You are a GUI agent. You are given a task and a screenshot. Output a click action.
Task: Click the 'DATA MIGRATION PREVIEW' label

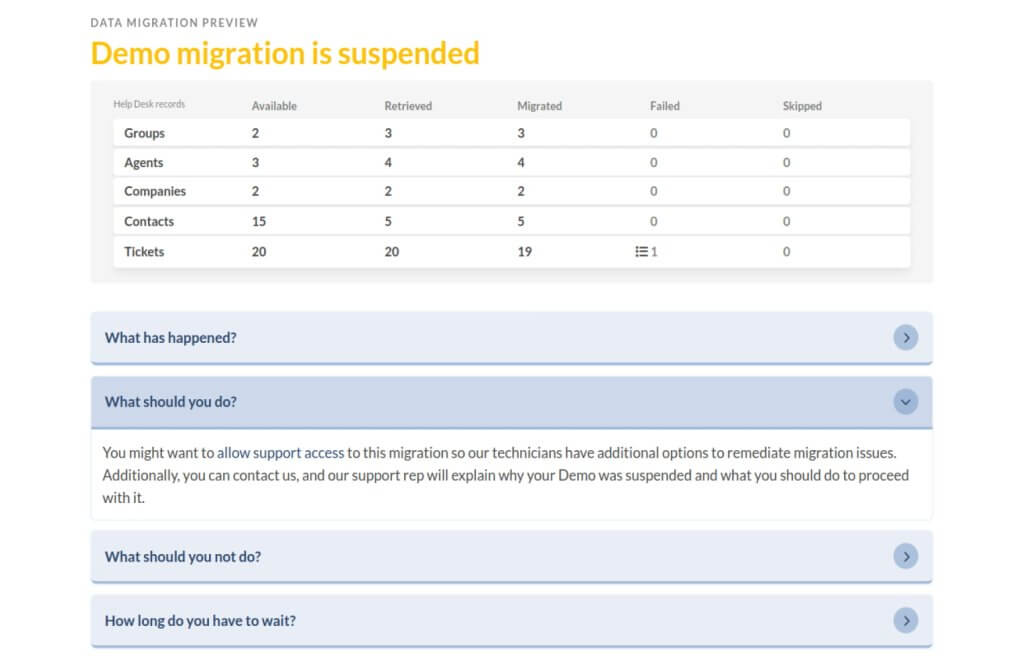tap(173, 22)
